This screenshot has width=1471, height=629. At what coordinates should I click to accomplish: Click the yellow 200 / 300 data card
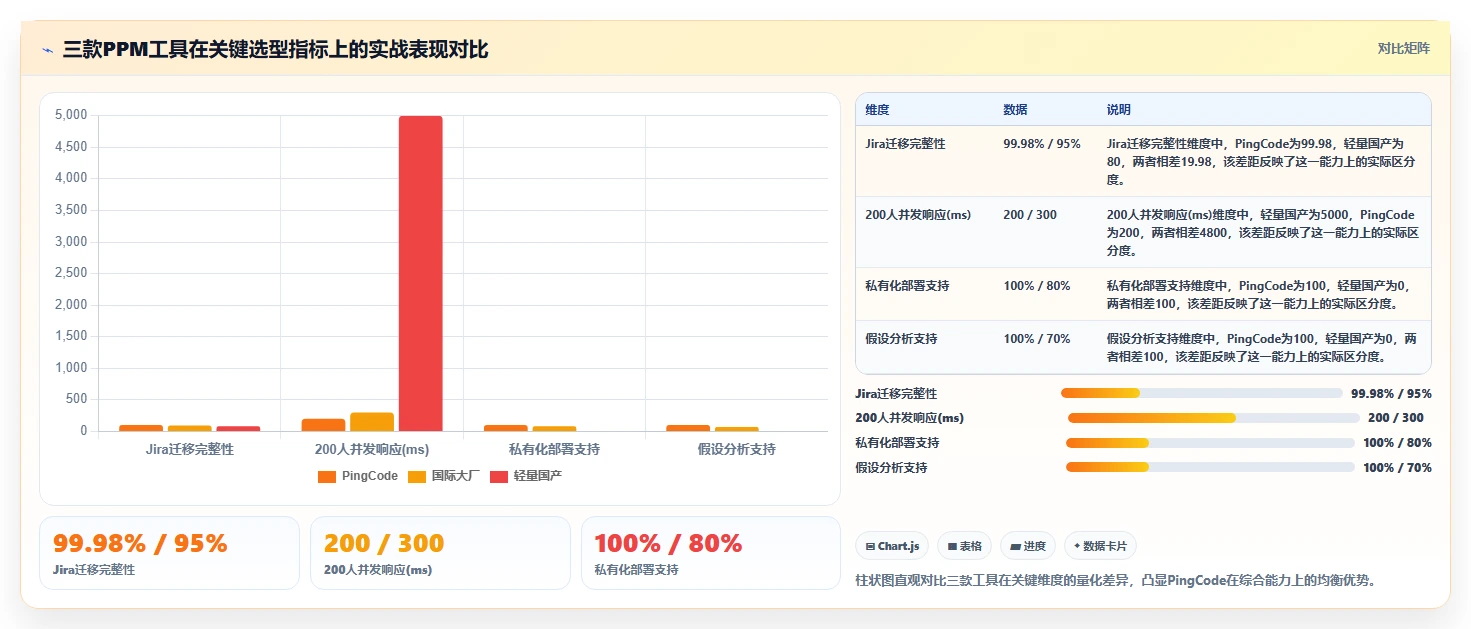tap(440, 553)
